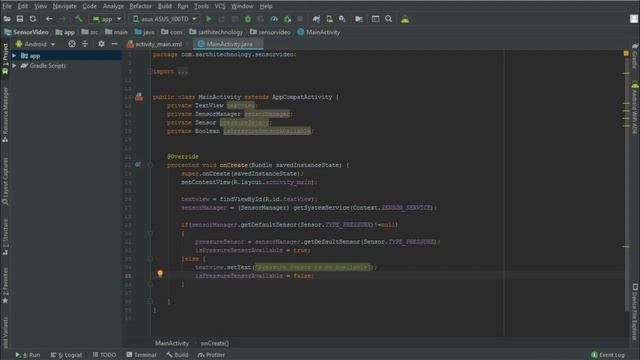Toggle the Device File Explorer side tab
Screen dimensions: 640x360
(635, 312)
